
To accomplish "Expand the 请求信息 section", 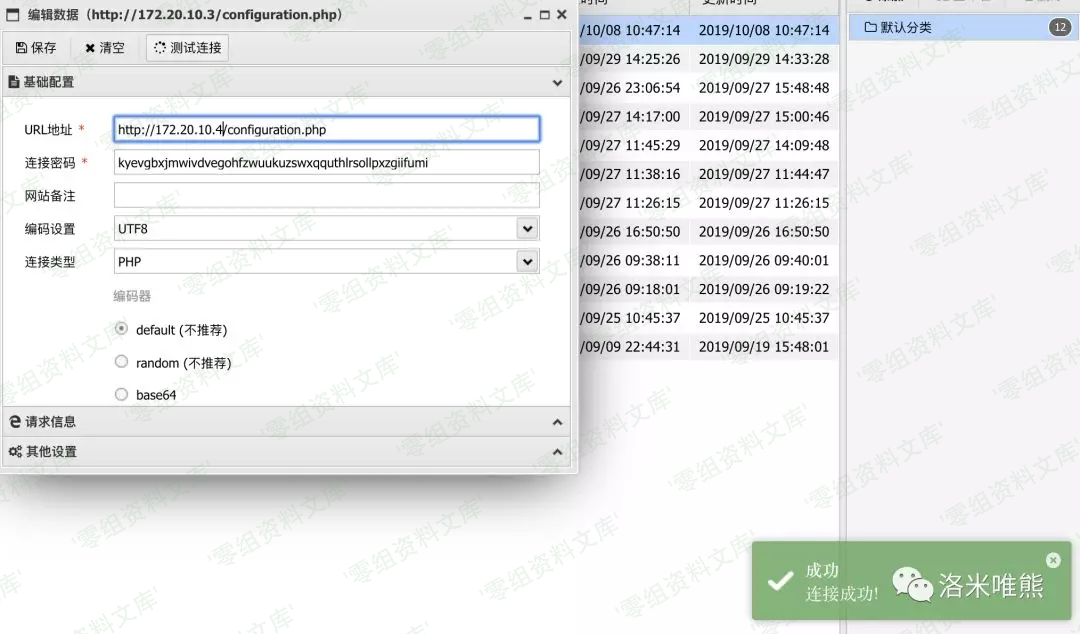I will click(x=557, y=422).
